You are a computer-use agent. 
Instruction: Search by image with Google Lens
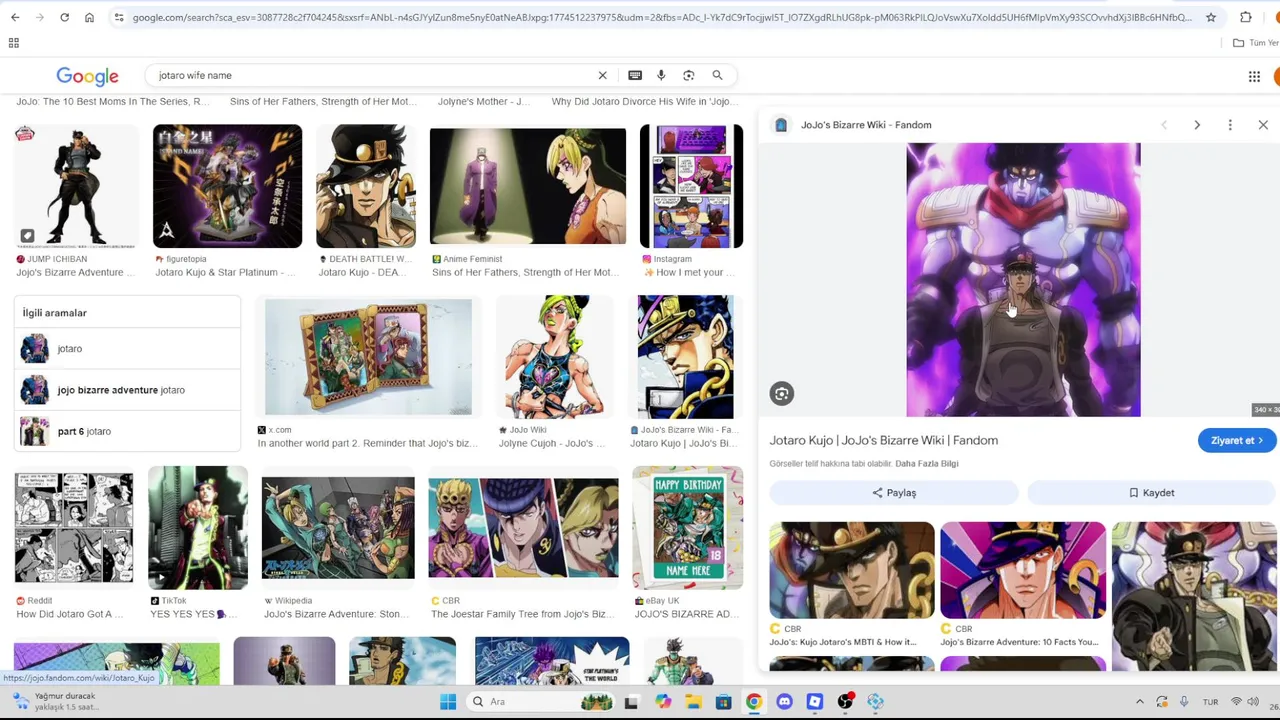(x=689, y=75)
